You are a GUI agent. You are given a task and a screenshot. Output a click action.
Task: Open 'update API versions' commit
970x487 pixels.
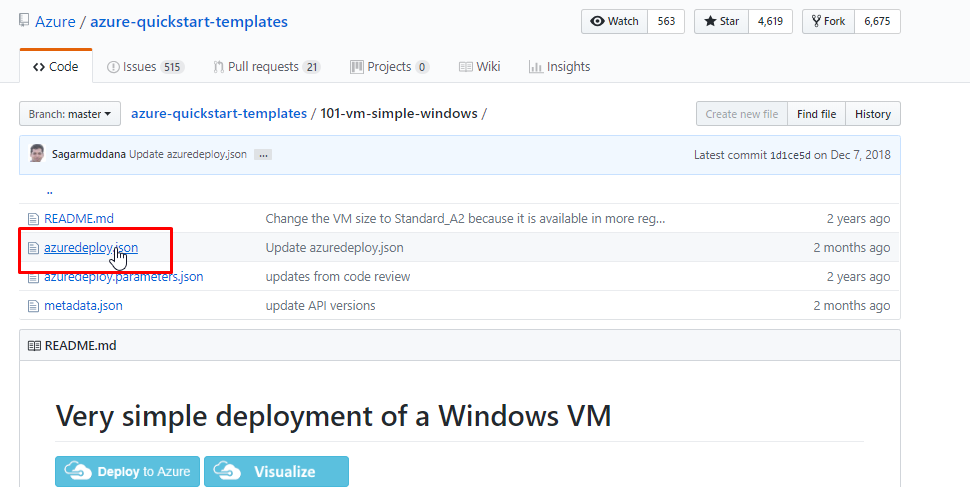click(320, 306)
